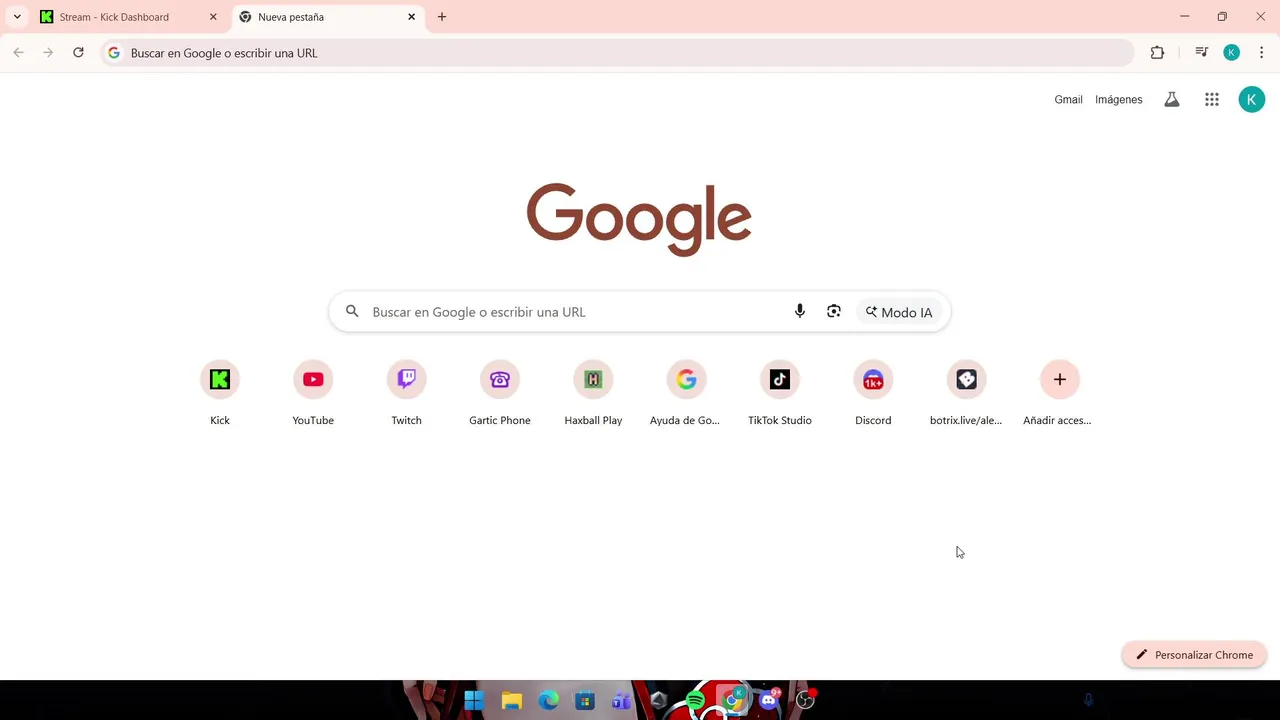
Task: Open the YouTube shortcut tile
Action: 313,394
